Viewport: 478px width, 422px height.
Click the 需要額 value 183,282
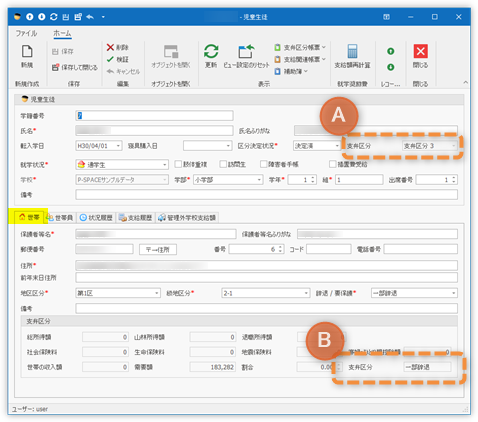click(x=213, y=367)
